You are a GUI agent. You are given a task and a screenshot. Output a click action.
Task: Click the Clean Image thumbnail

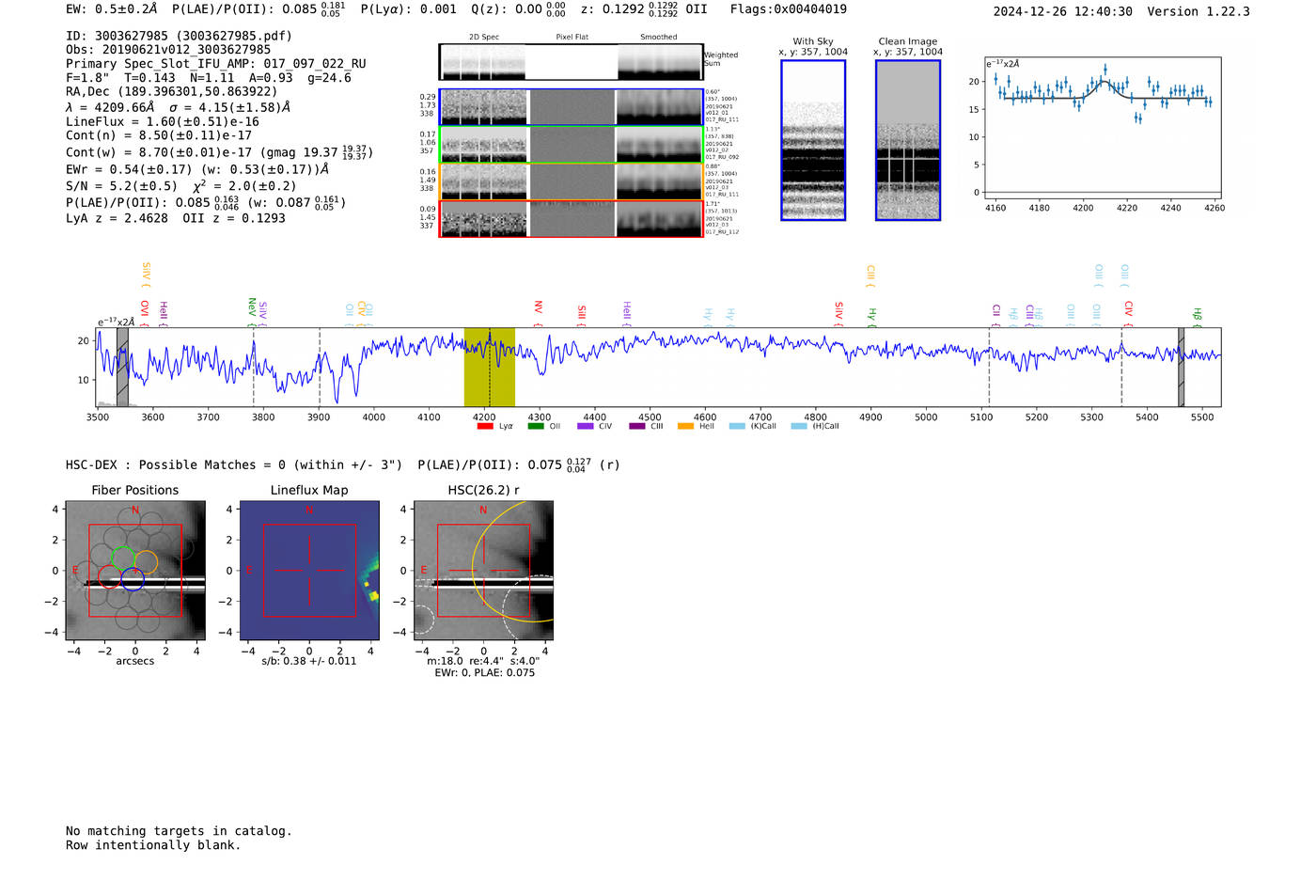908,140
